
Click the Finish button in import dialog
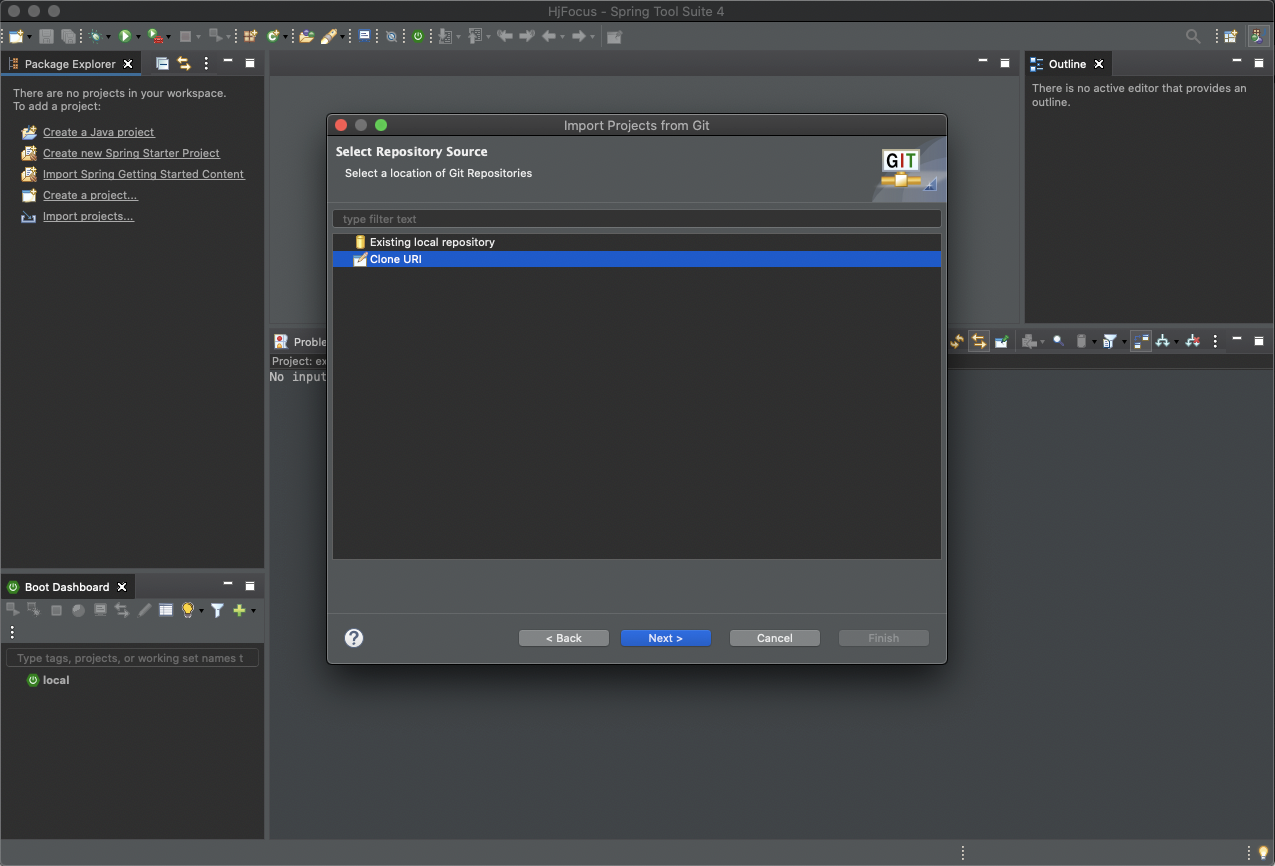tap(884, 638)
